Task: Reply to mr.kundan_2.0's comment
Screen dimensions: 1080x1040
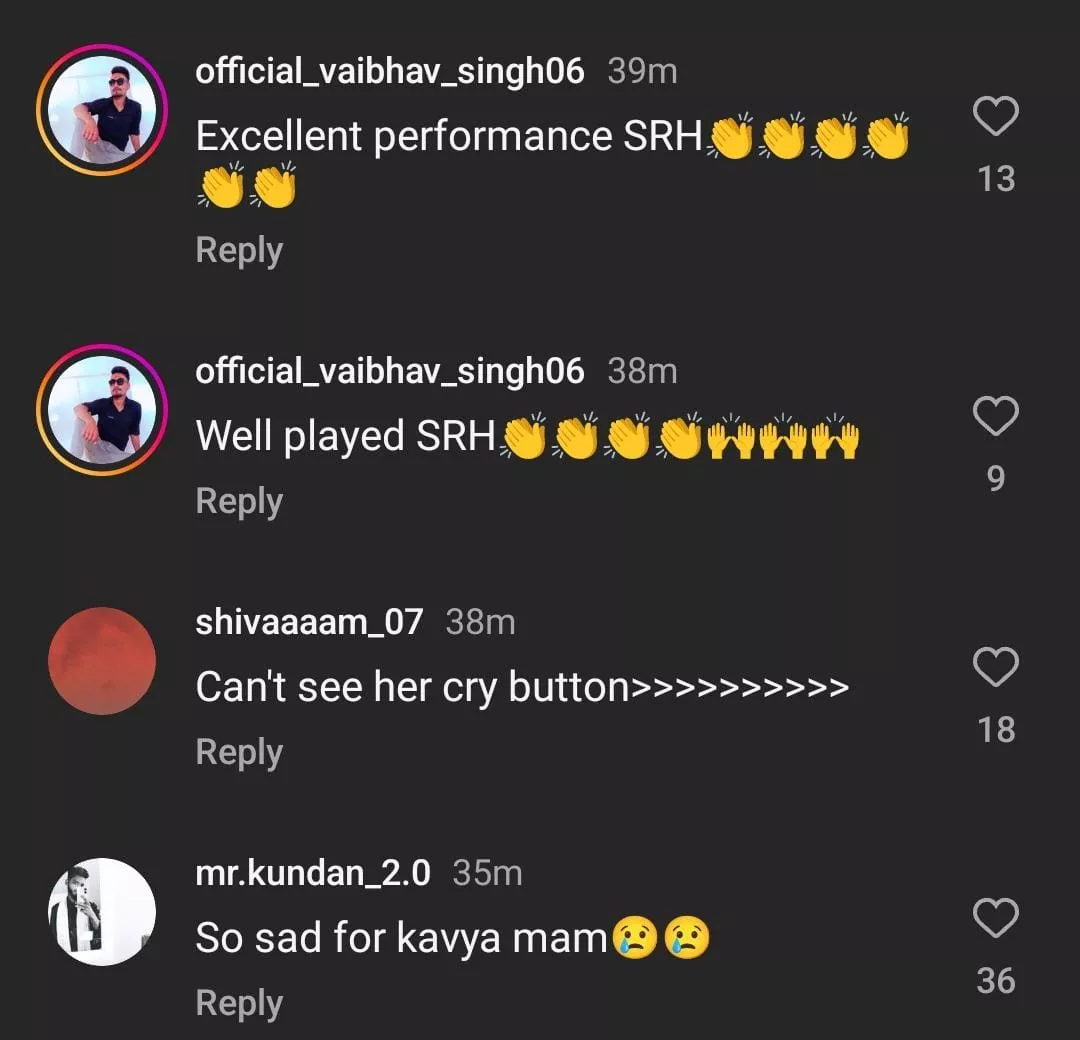Action: [239, 1003]
